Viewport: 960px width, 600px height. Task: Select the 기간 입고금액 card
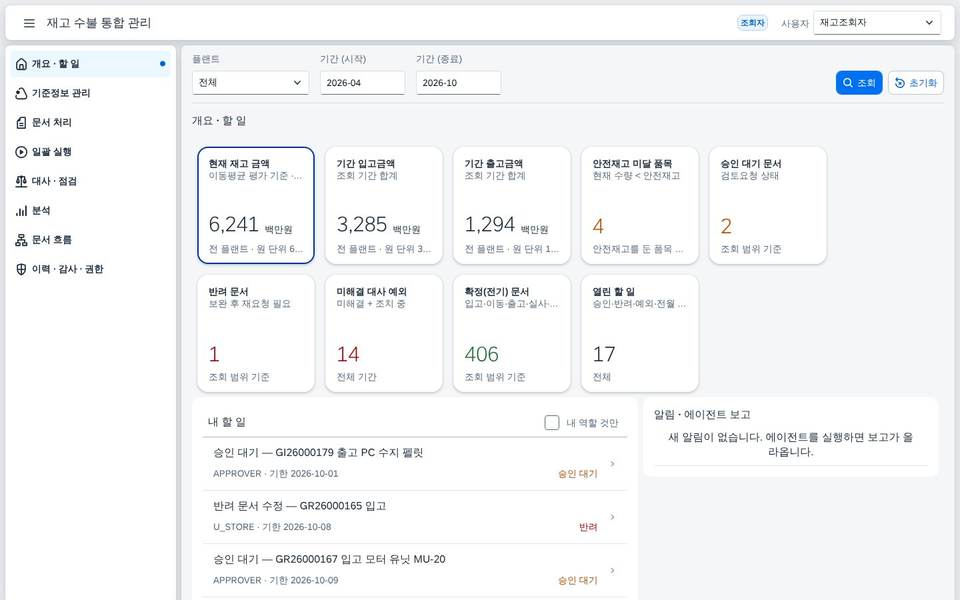coord(384,205)
